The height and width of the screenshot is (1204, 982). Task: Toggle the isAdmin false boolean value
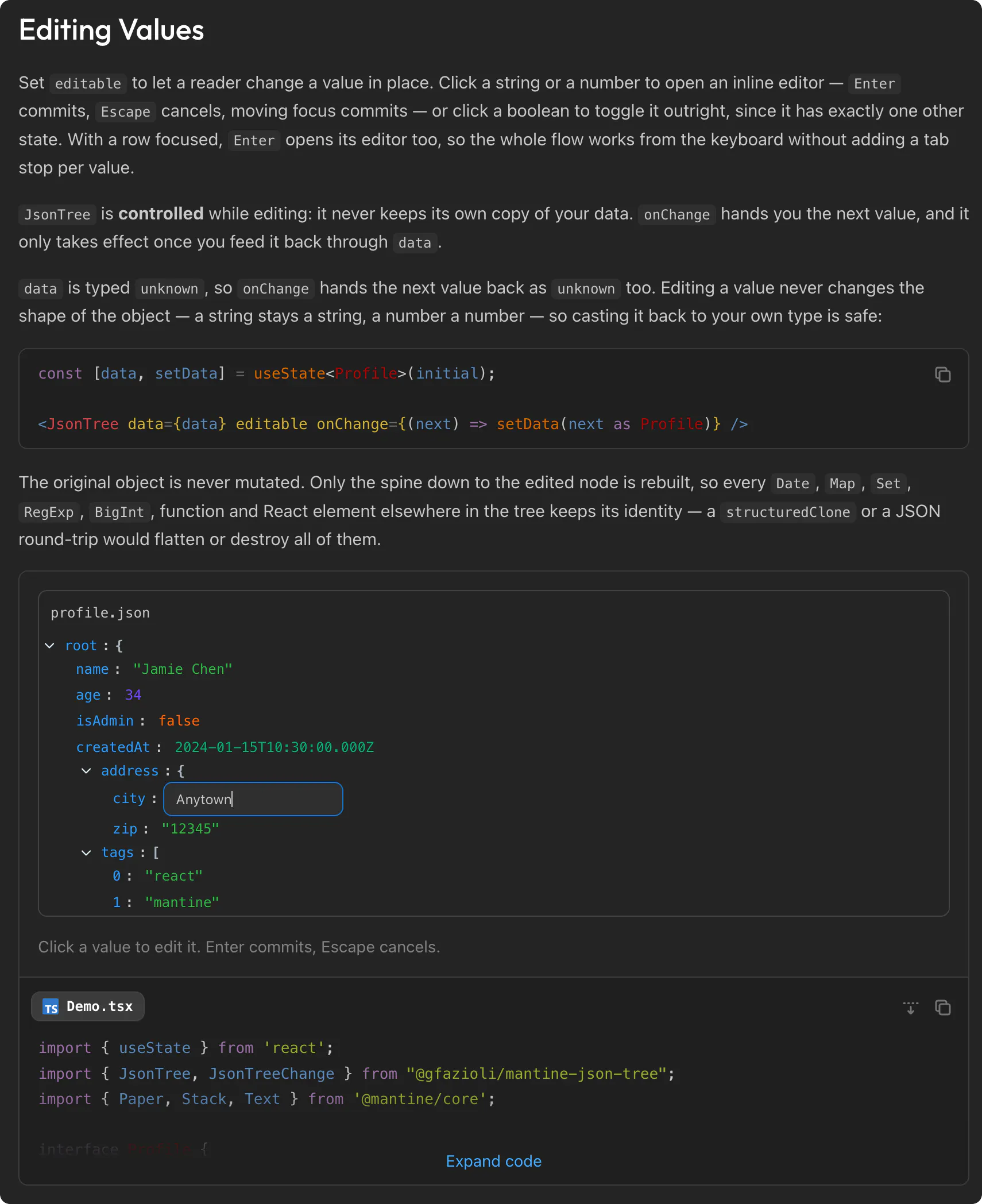179,721
